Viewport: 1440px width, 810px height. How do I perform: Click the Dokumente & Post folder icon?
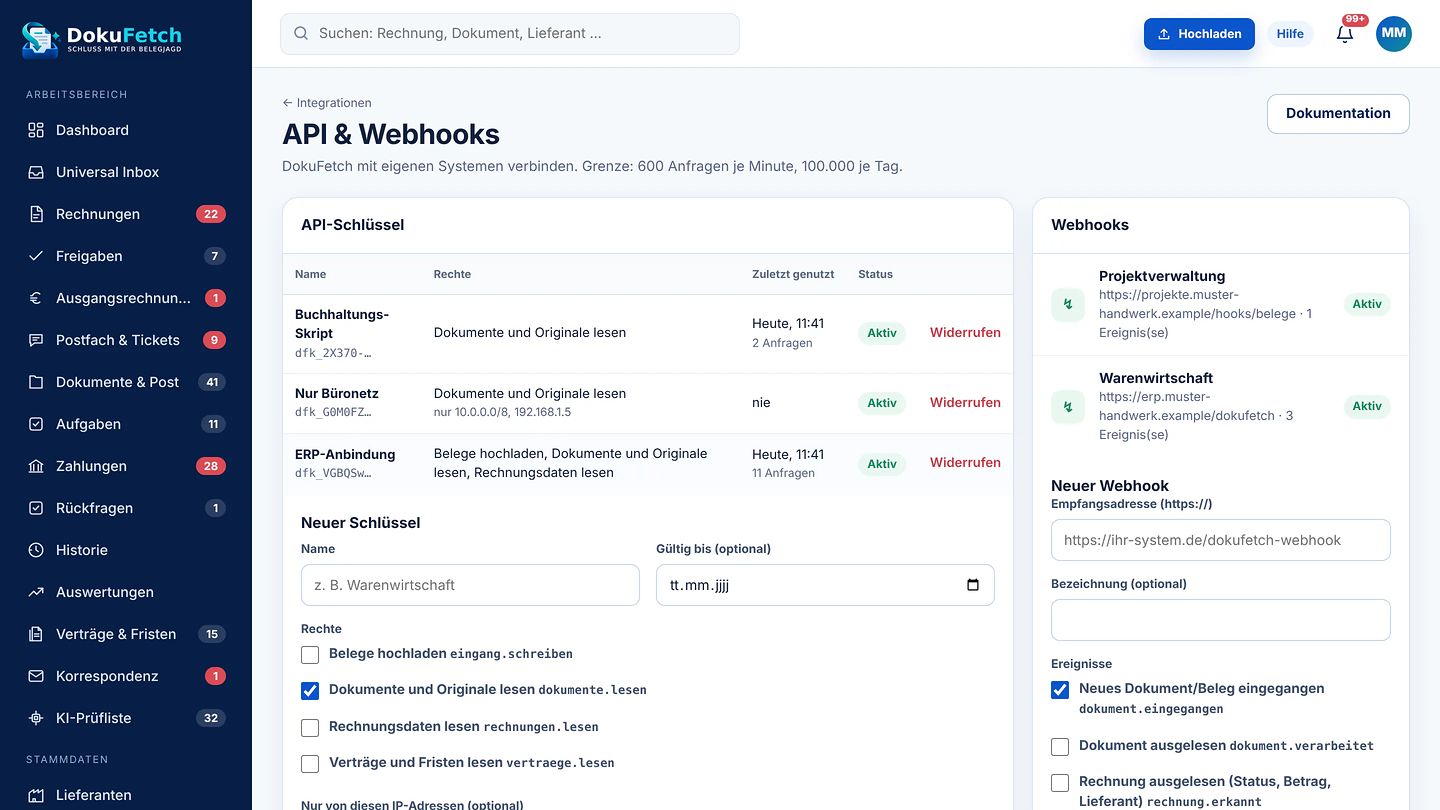[x=36, y=382]
